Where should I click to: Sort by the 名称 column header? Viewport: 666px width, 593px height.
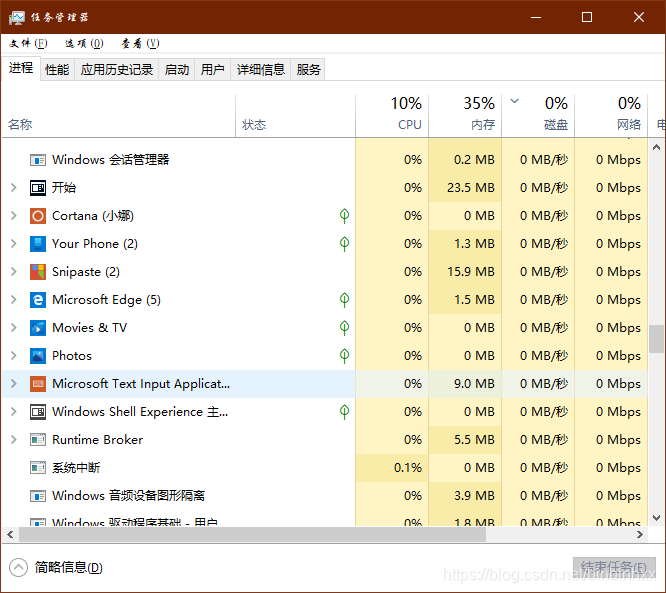click(119, 115)
